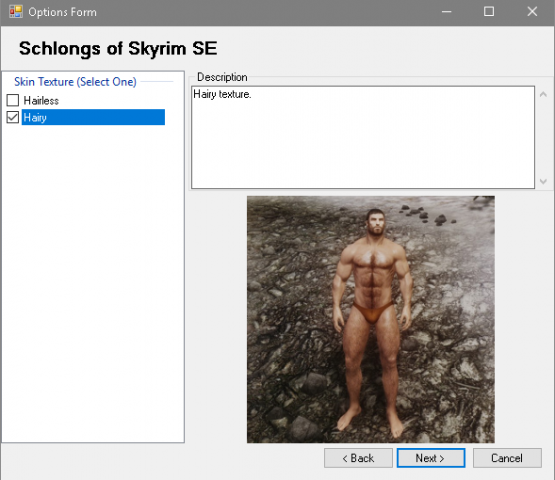The width and height of the screenshot is (555, 480).
Task: Maximize the Options Form window
Action: pos(489,12)
